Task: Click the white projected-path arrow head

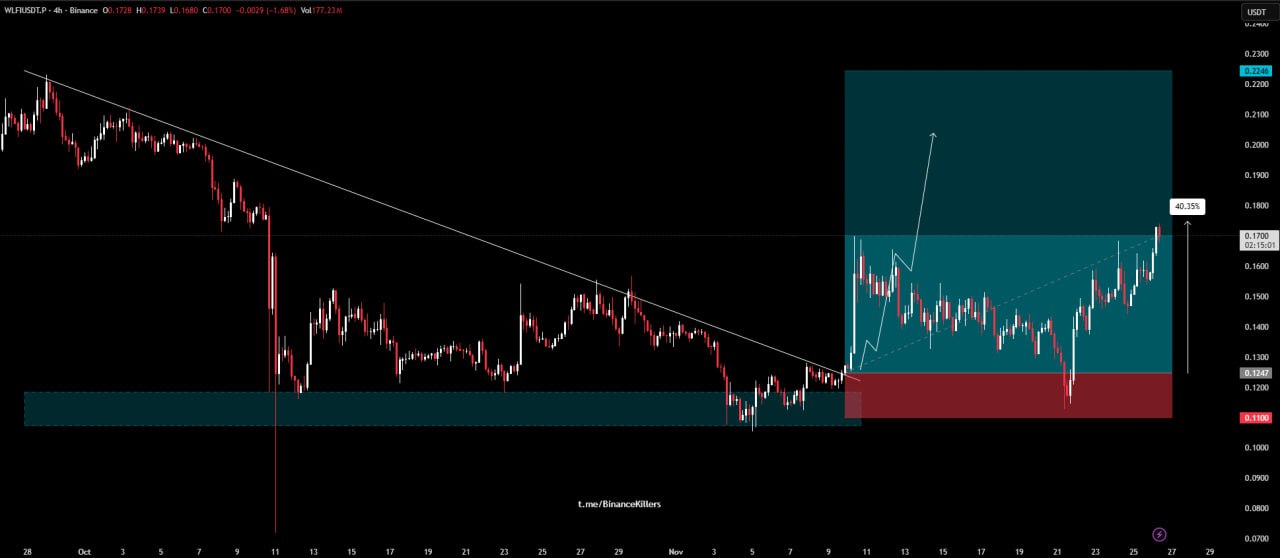Action: point(933,134)
